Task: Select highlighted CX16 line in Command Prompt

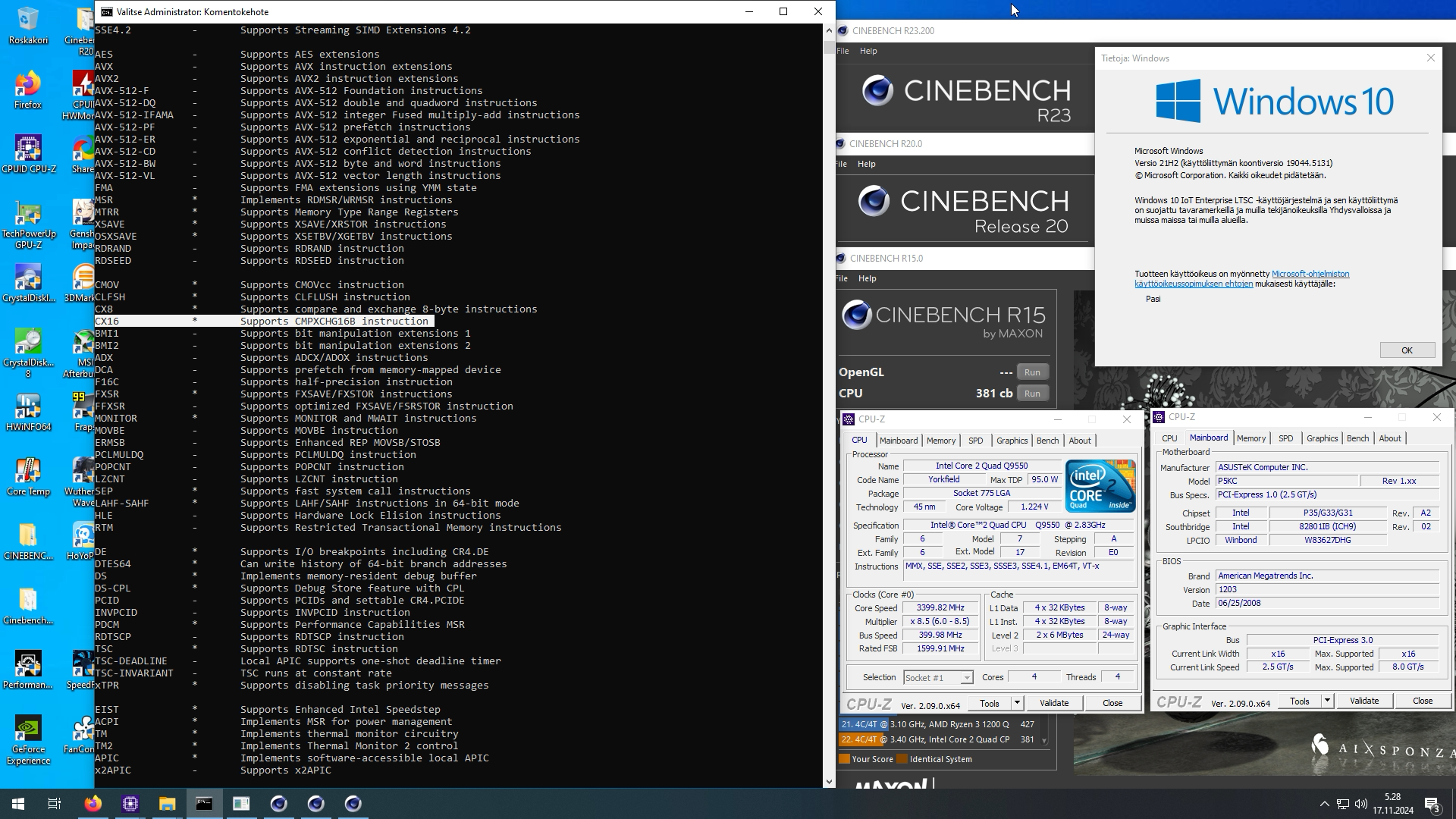Action: coord(264,322)
